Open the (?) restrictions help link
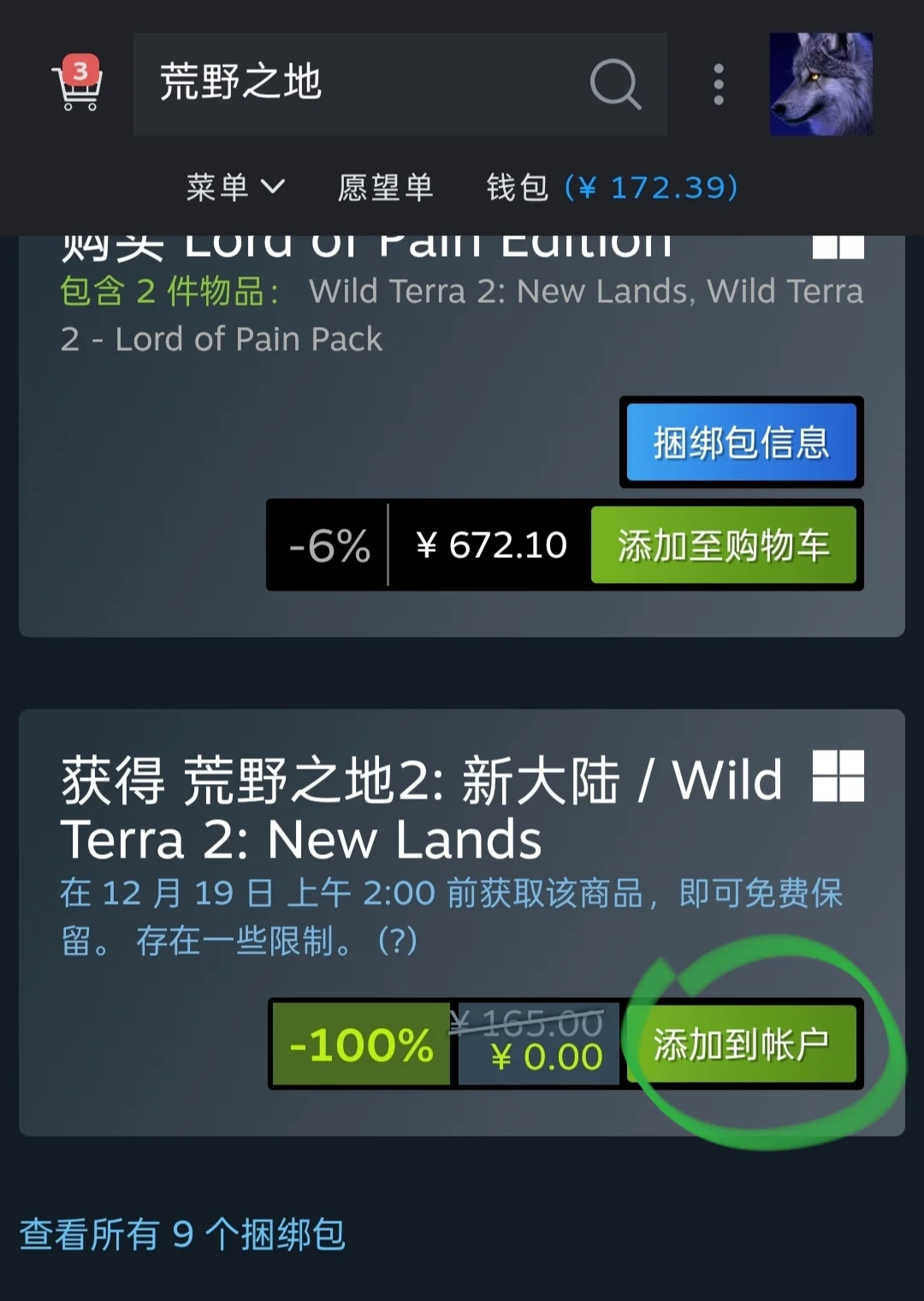The image size is (924, 1301). point(397,941)
